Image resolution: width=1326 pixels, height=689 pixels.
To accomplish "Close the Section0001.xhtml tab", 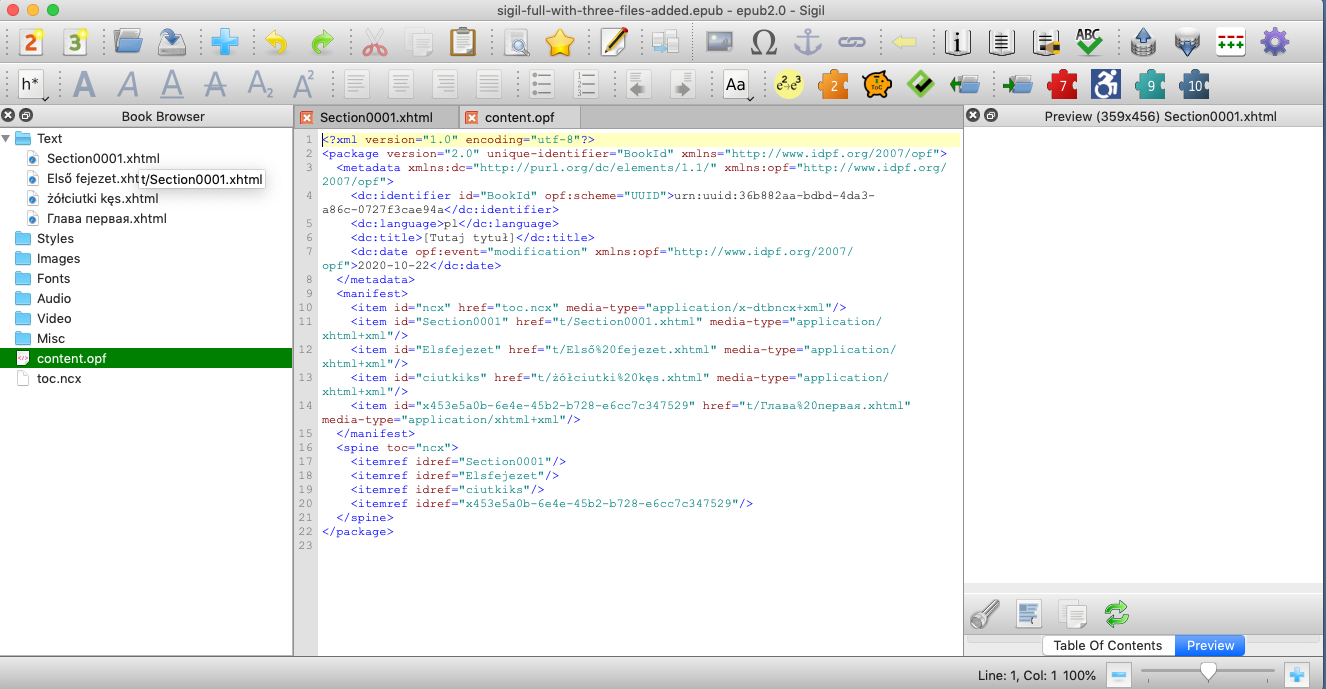I will coord(307,117).
